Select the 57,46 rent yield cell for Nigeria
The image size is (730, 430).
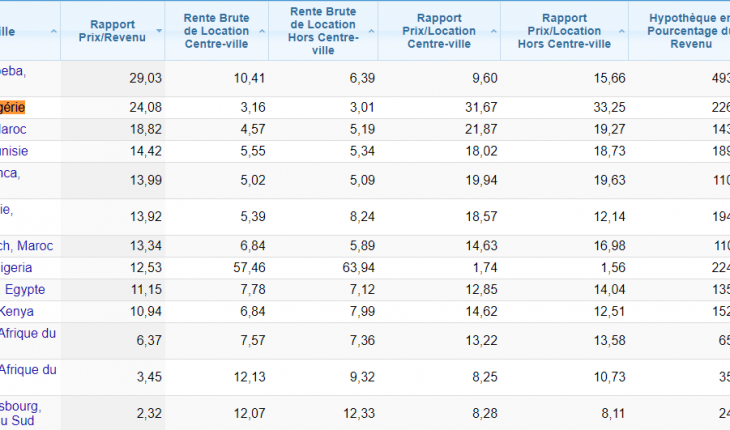pyautogui.click(x=250, y=268)
